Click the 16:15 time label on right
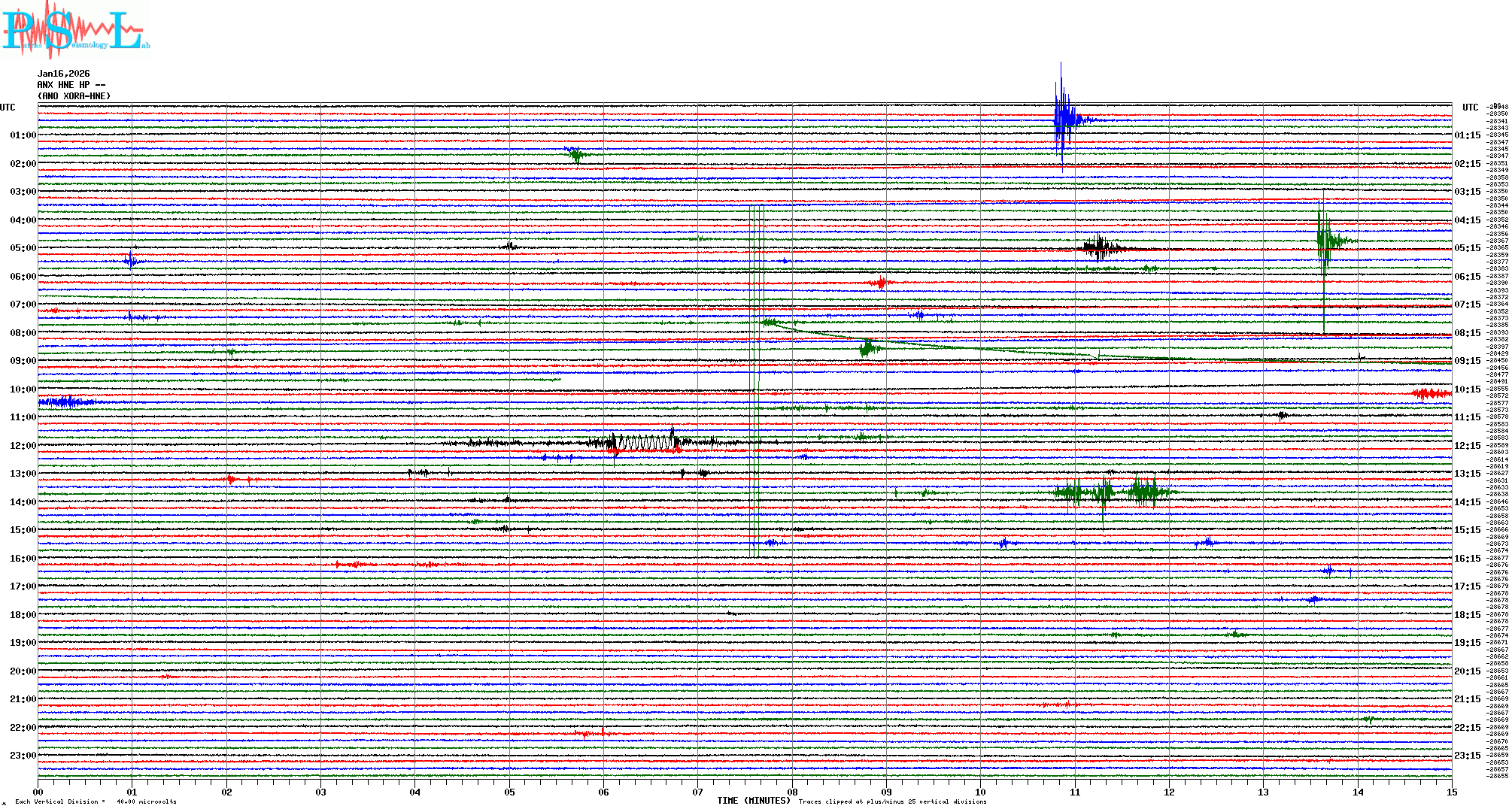1512x812 pixels. 1467,559
